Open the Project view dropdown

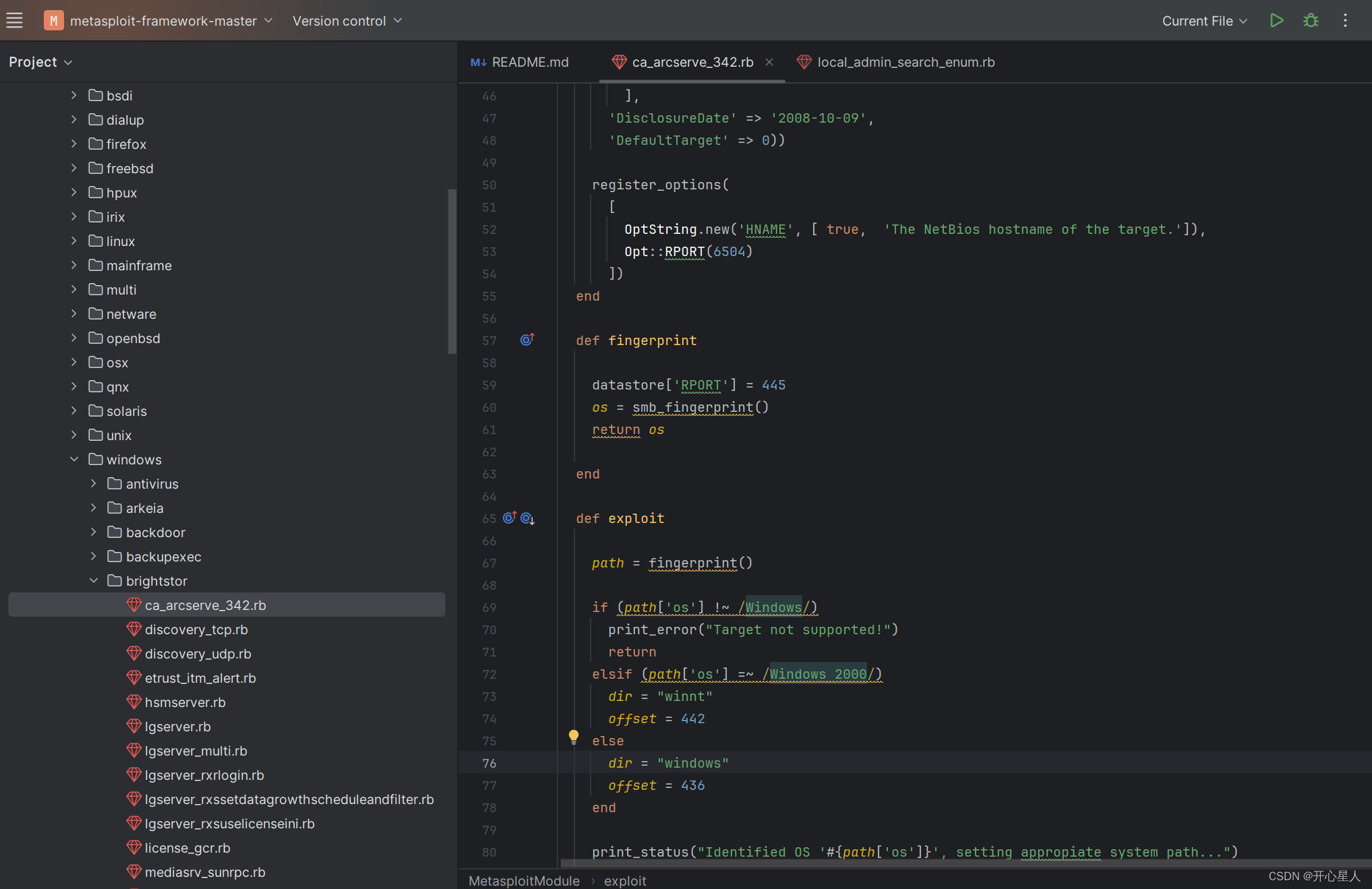pyautogui.click(x=40, y=62)
